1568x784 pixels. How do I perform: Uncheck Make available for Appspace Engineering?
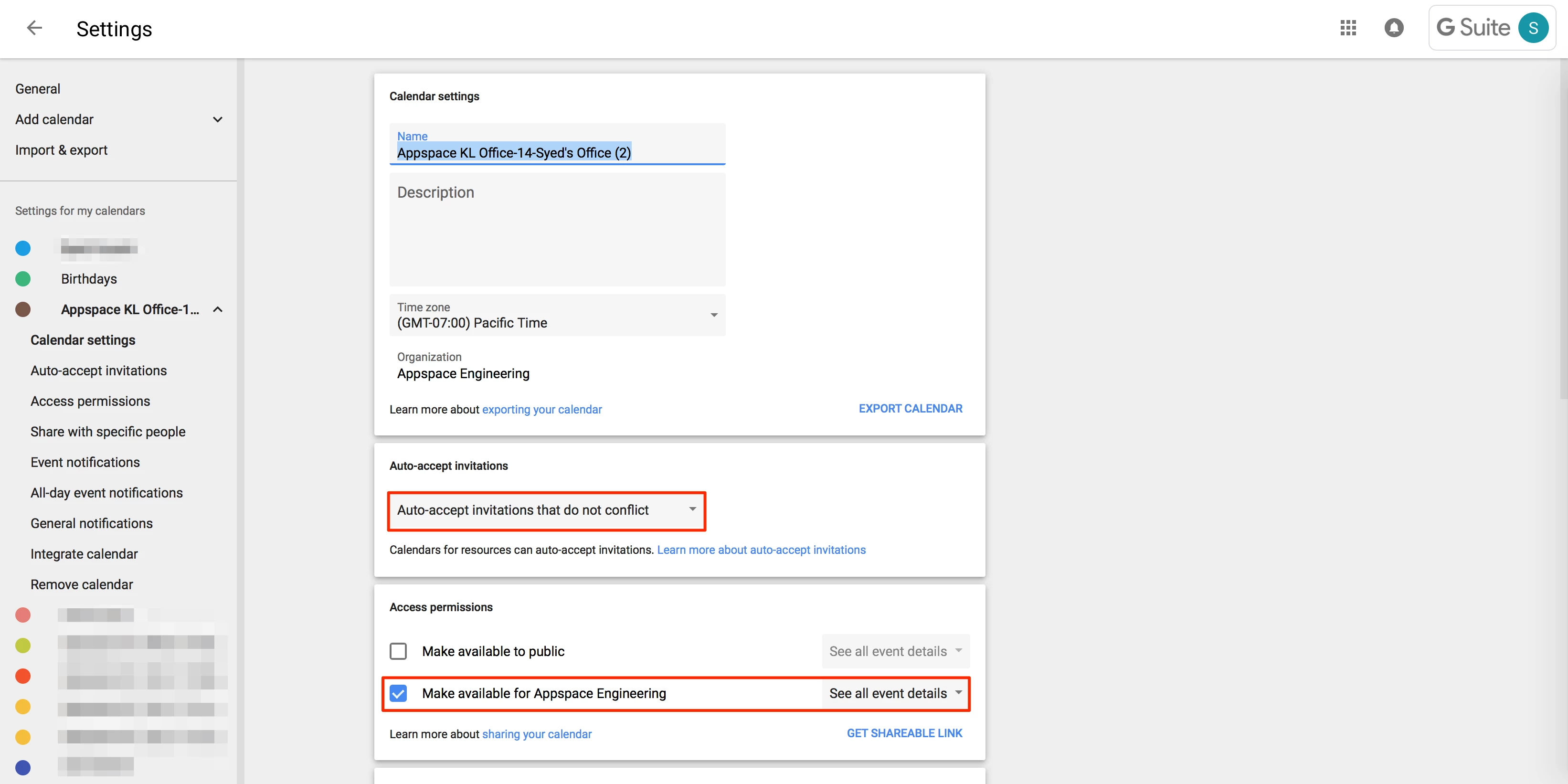point(398,693)
